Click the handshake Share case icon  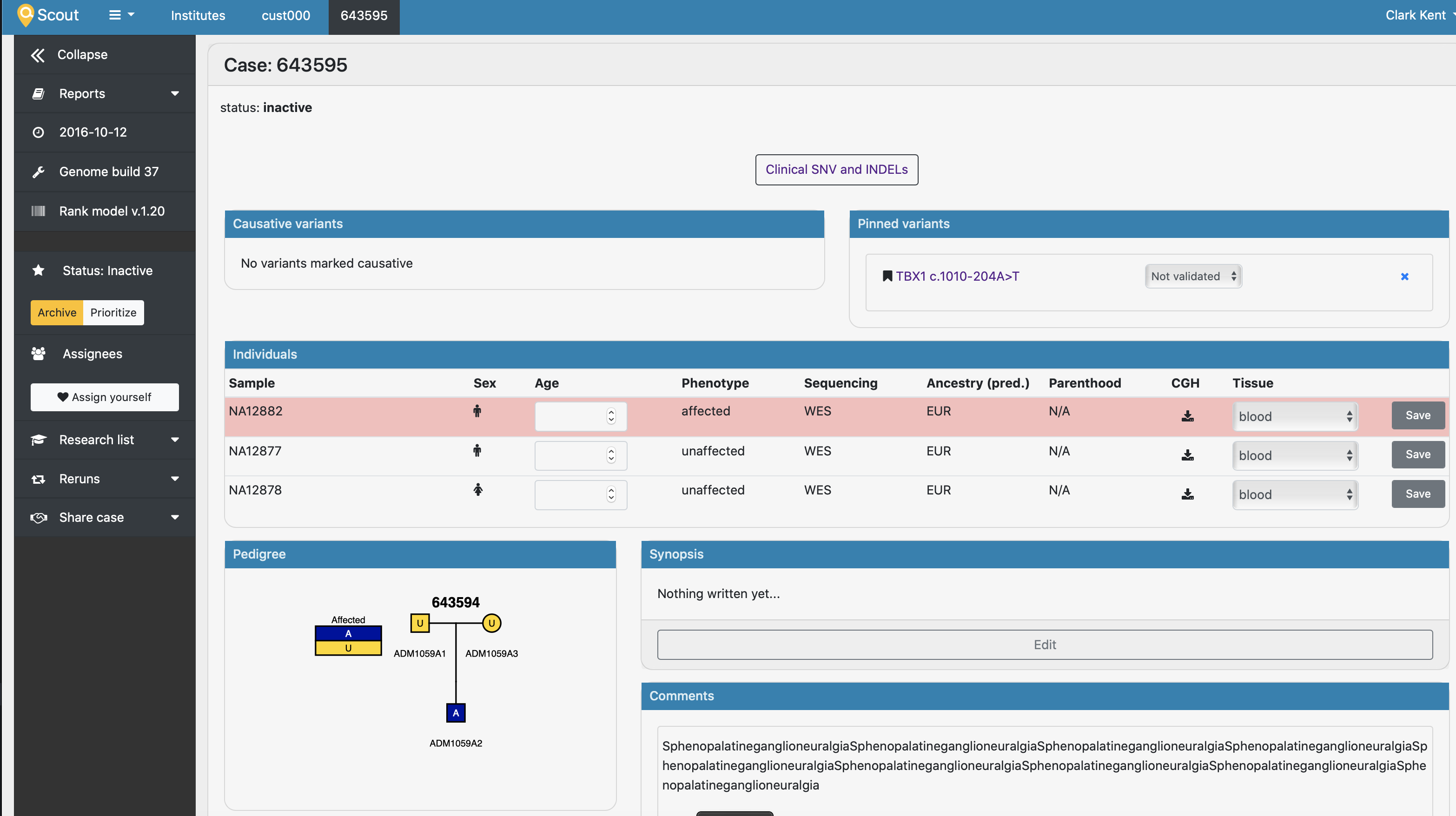coord(39,518)
